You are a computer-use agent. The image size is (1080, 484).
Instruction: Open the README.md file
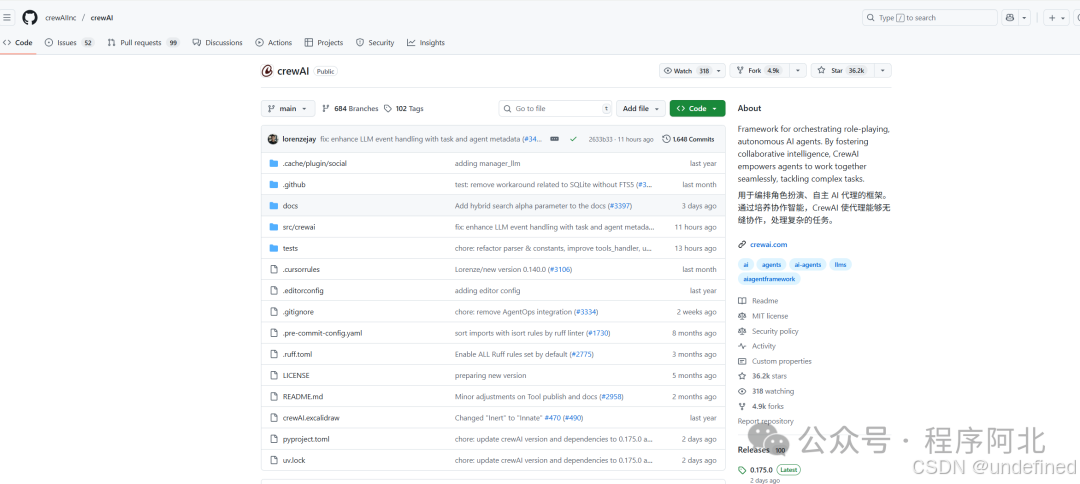pyautogui.click(x=302, y=397)
